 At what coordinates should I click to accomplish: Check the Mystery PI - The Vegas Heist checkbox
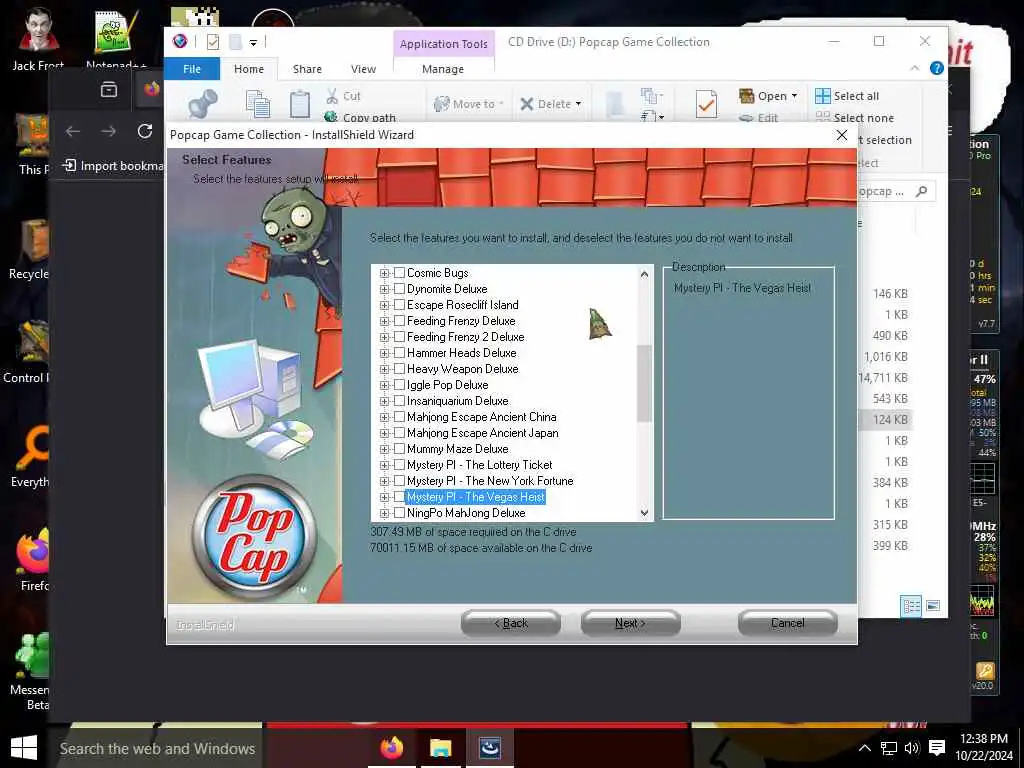(399, 497)
